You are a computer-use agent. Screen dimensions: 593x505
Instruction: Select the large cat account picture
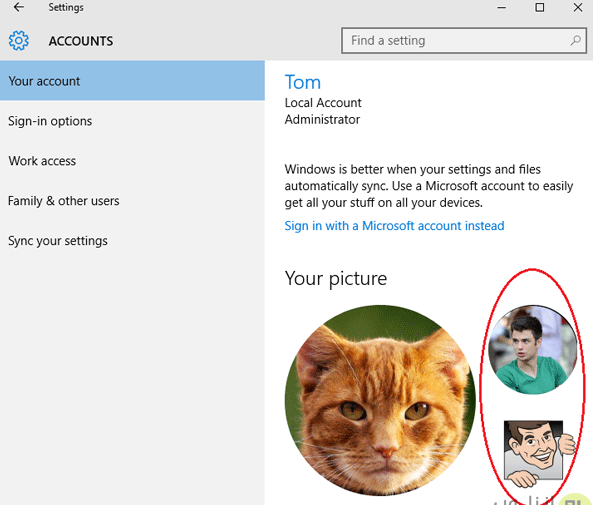[380, 400]
